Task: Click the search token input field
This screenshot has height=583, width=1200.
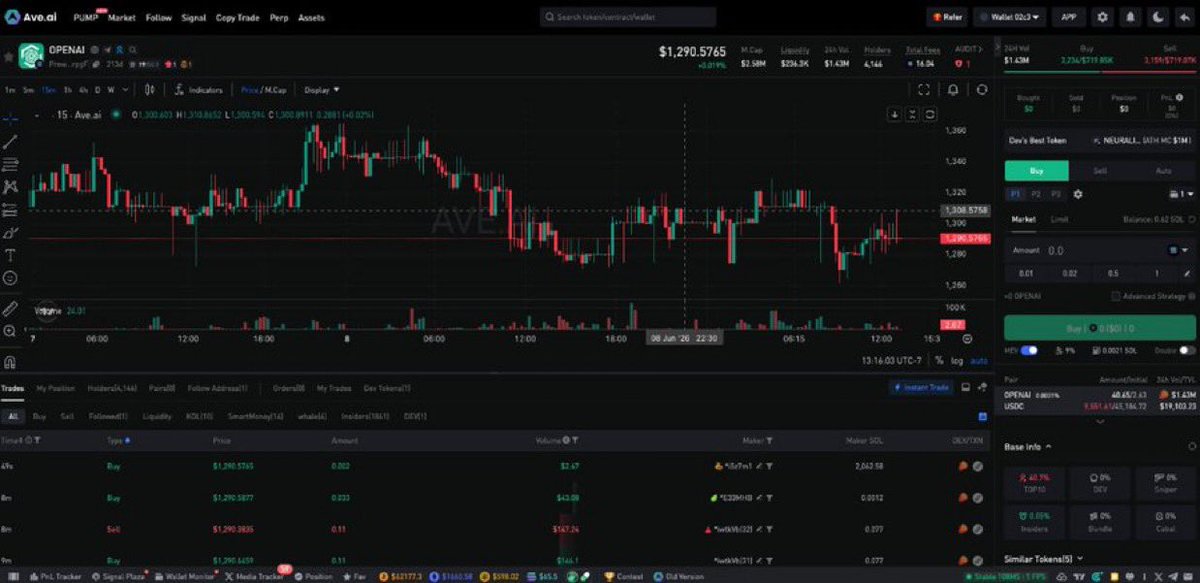Action: [628, 17]
